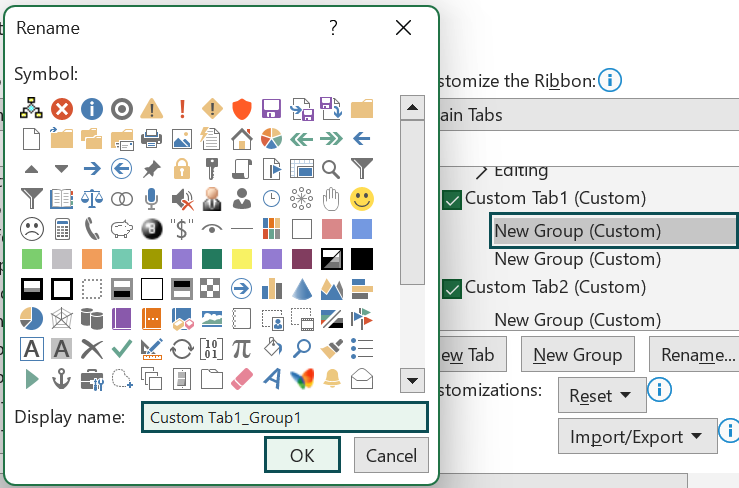This screenshot has width=739, height=488.
Task: Click the New Group button
Action: pyautogui.click(x=578, y=355)
